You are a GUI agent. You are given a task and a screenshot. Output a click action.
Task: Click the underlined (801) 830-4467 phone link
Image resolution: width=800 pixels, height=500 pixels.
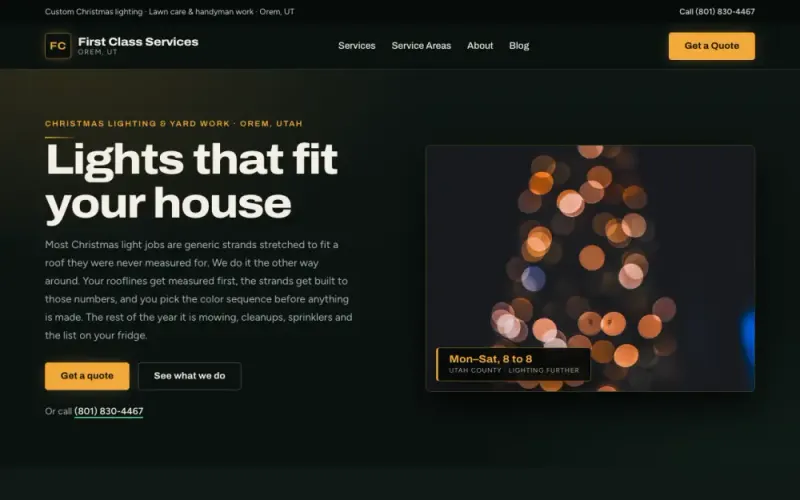coord(109,411)
